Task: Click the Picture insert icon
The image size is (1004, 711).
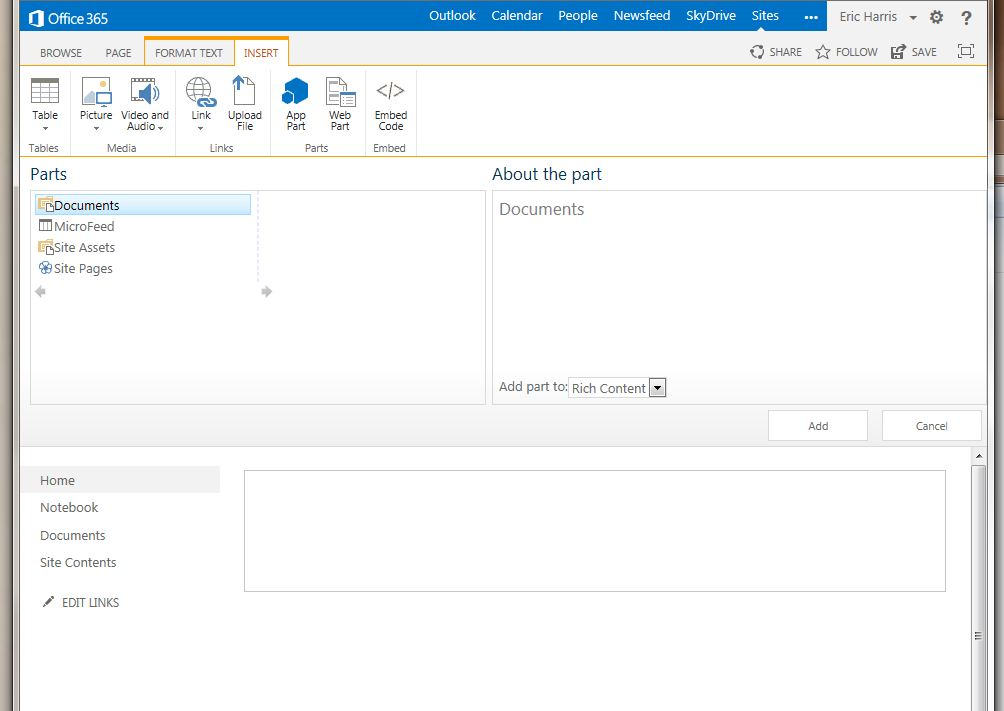Action: click(96, 91)
